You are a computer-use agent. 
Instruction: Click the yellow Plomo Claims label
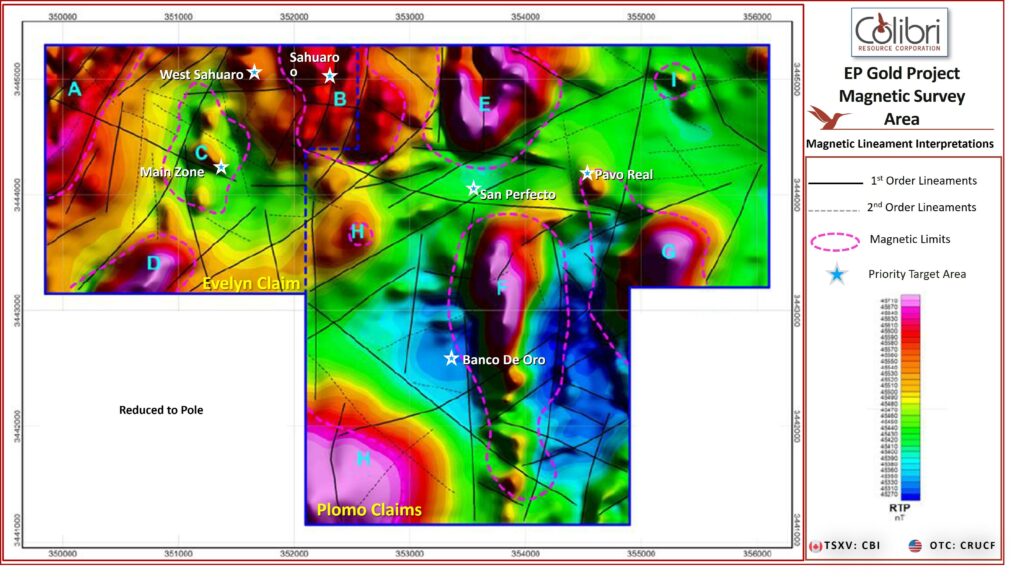coord(369,510)
